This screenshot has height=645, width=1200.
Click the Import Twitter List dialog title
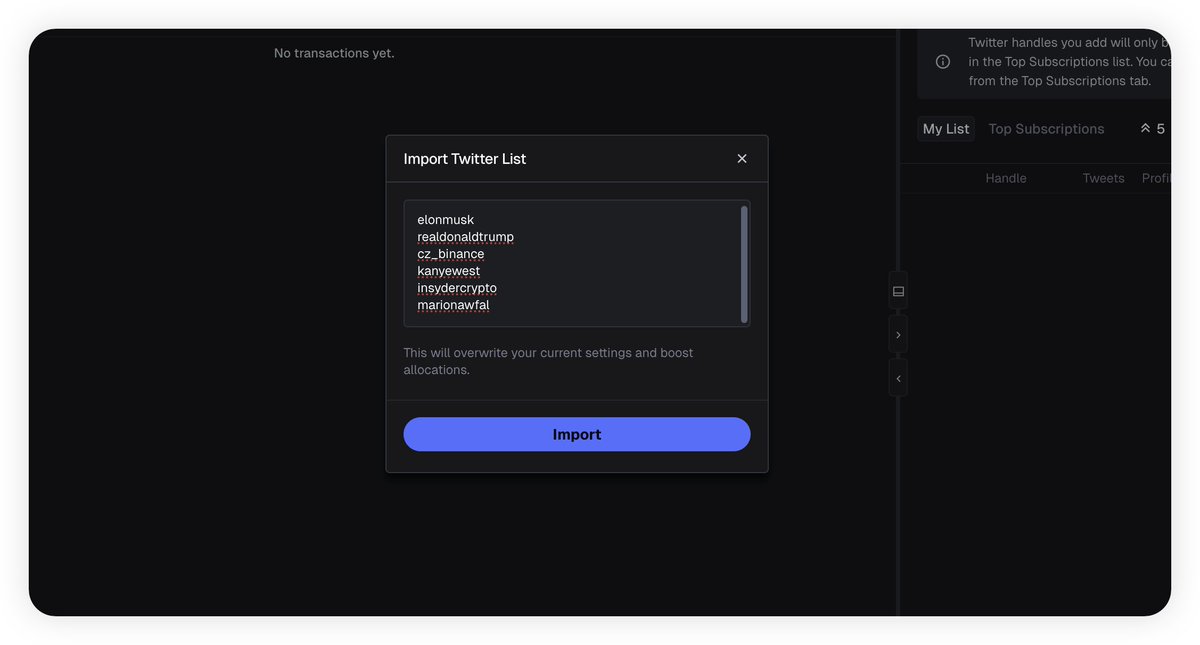464,159
